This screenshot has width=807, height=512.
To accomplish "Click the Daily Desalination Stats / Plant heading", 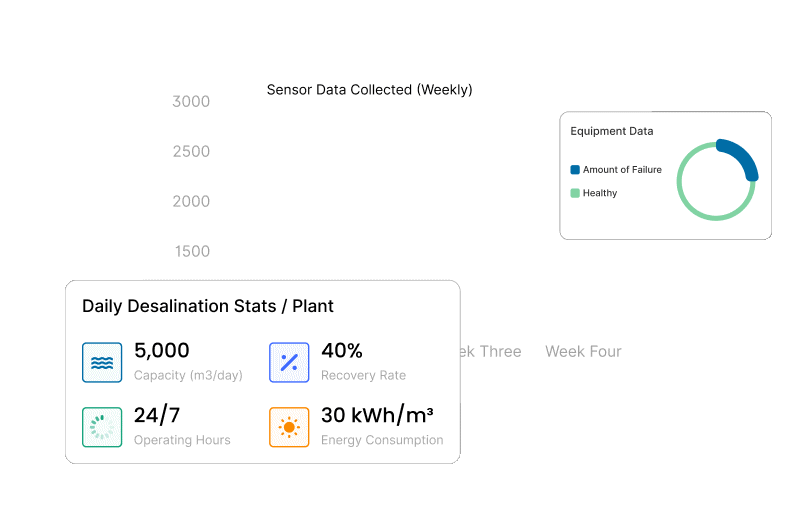I will (208, 306).
